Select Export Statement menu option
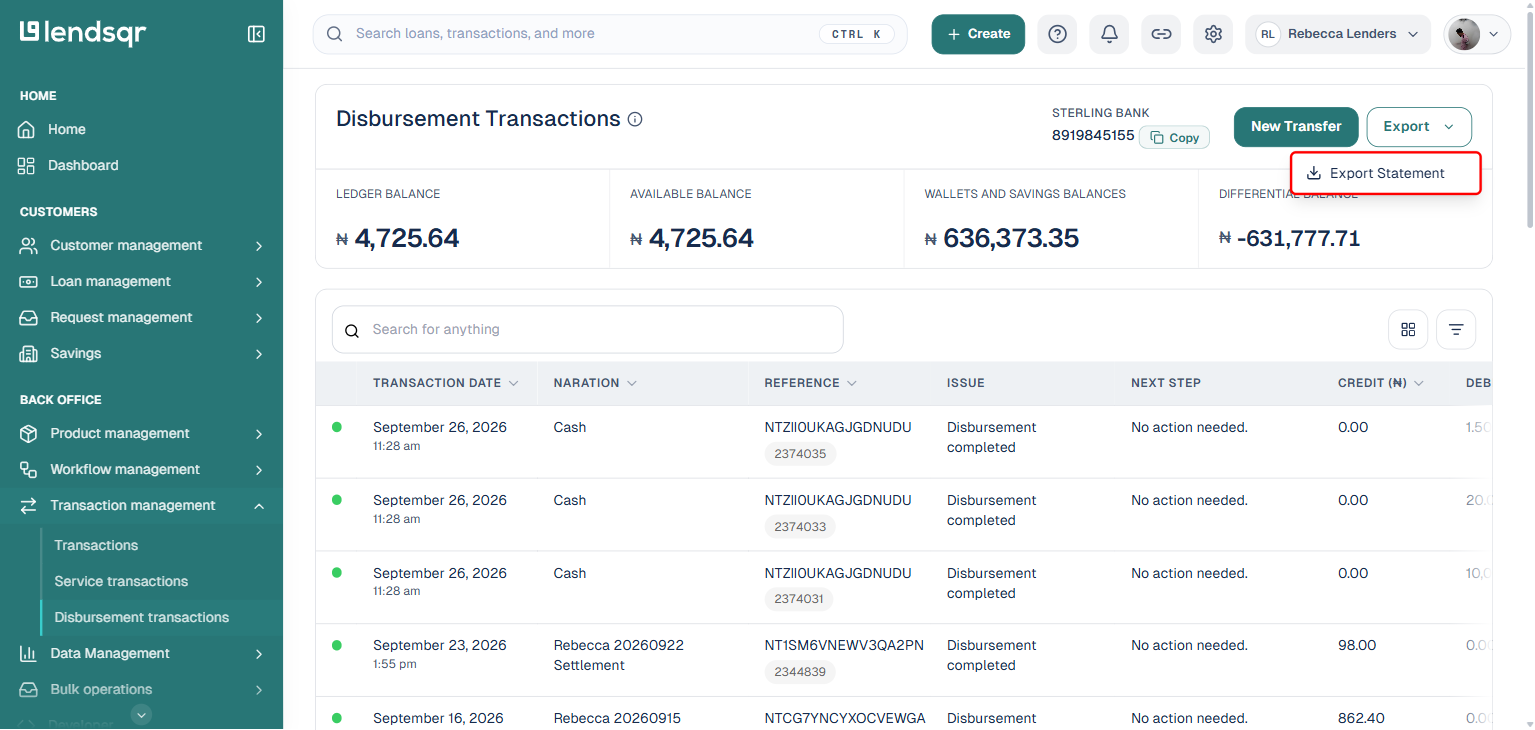This screenshot has height=730, width=1535. click(x=1386, y=173)
